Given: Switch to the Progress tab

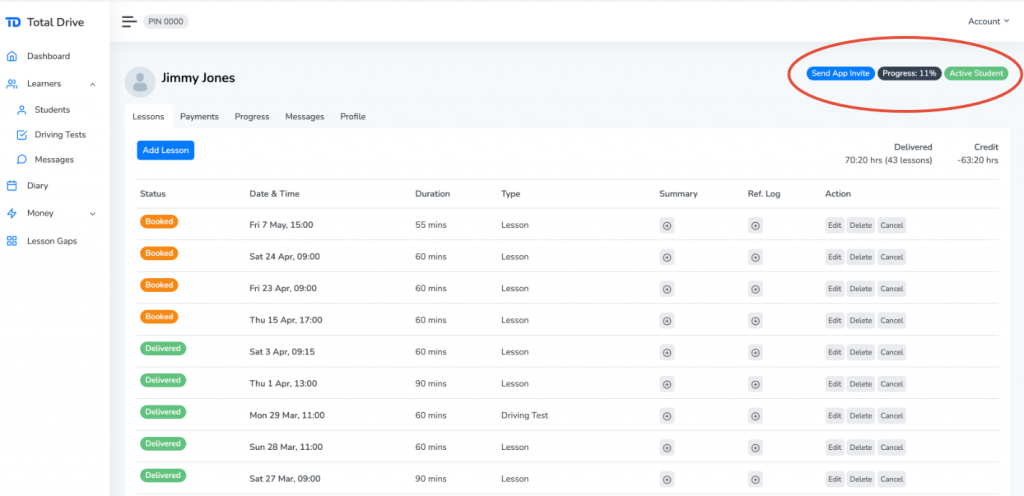Looking at the screenshot, I should pyautogui.click(x=252, y=117).
